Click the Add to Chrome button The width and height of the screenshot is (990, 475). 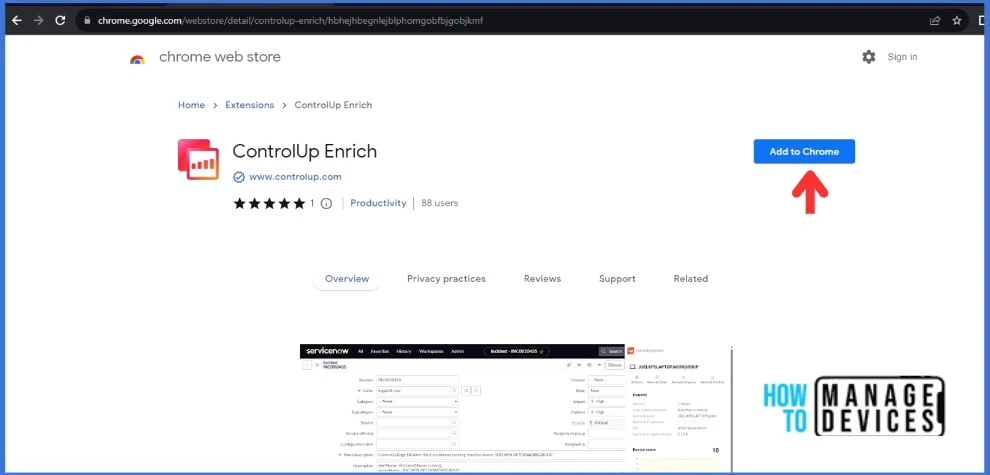[x=804, y=152]
